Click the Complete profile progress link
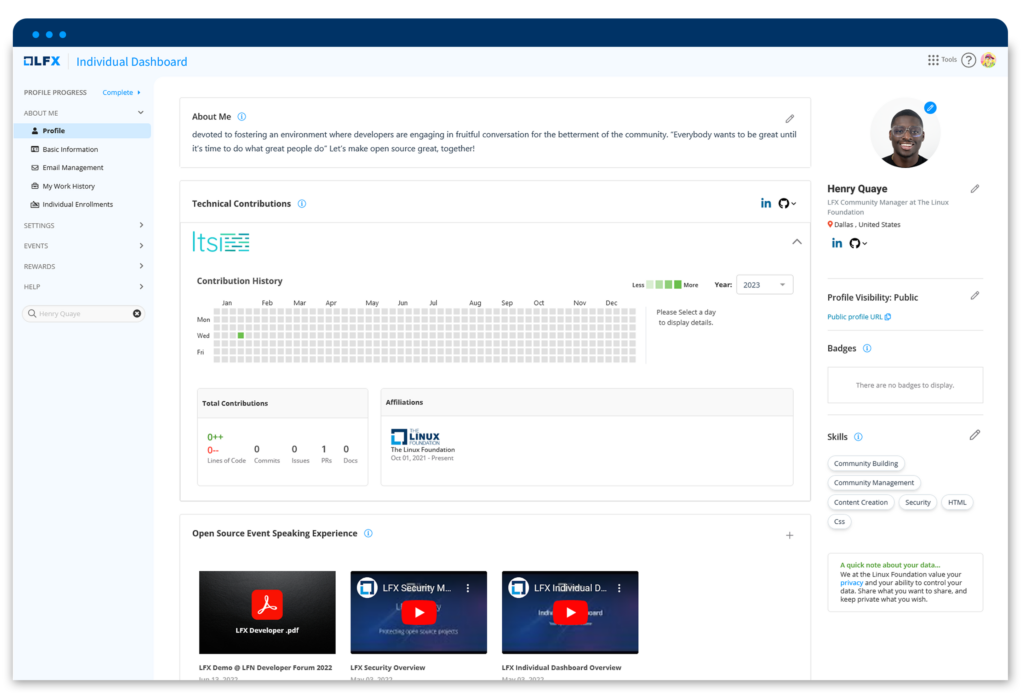 coord(117,91)
